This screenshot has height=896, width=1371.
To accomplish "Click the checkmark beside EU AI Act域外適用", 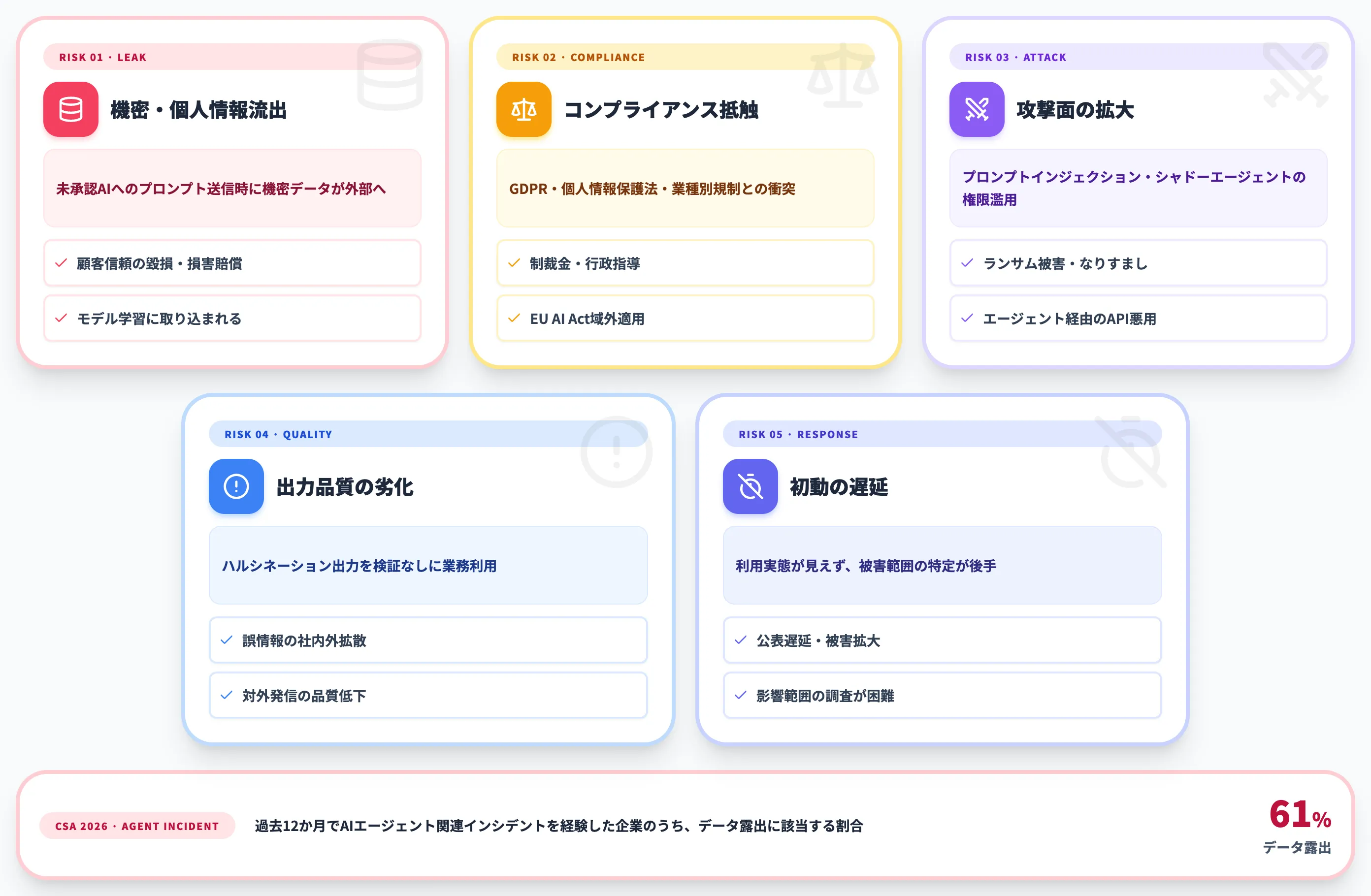I will click(x=514, y=319).
